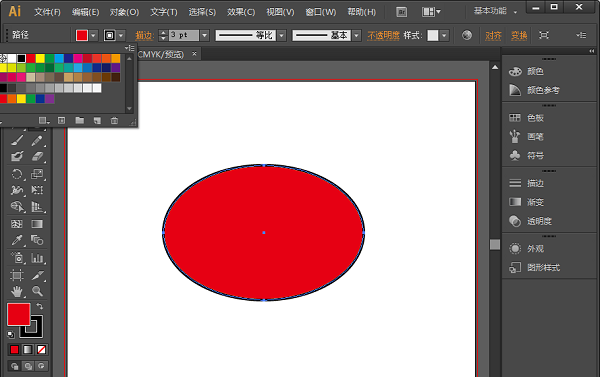Open the 基本功能 workspace switcher
Screen dimensions: 600x377
496,11
